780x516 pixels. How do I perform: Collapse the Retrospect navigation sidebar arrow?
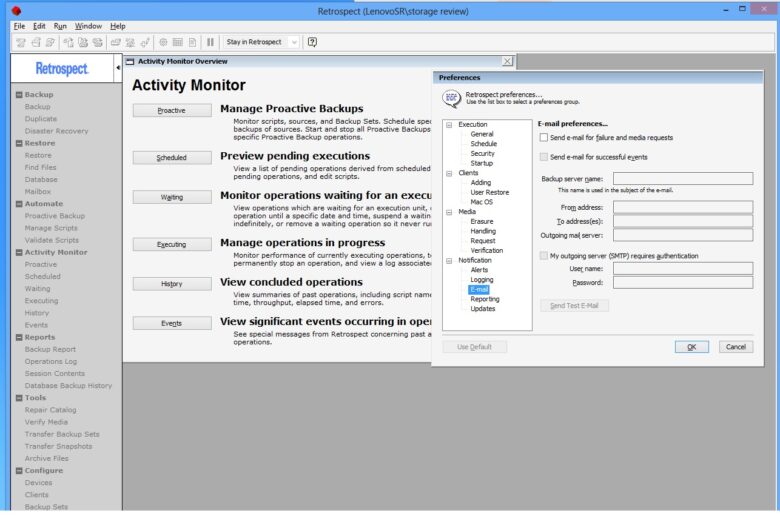click(118, 68)
